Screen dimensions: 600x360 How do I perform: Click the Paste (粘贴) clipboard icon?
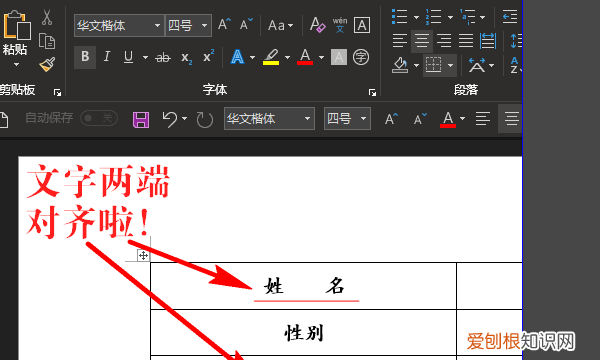[16, 25]
